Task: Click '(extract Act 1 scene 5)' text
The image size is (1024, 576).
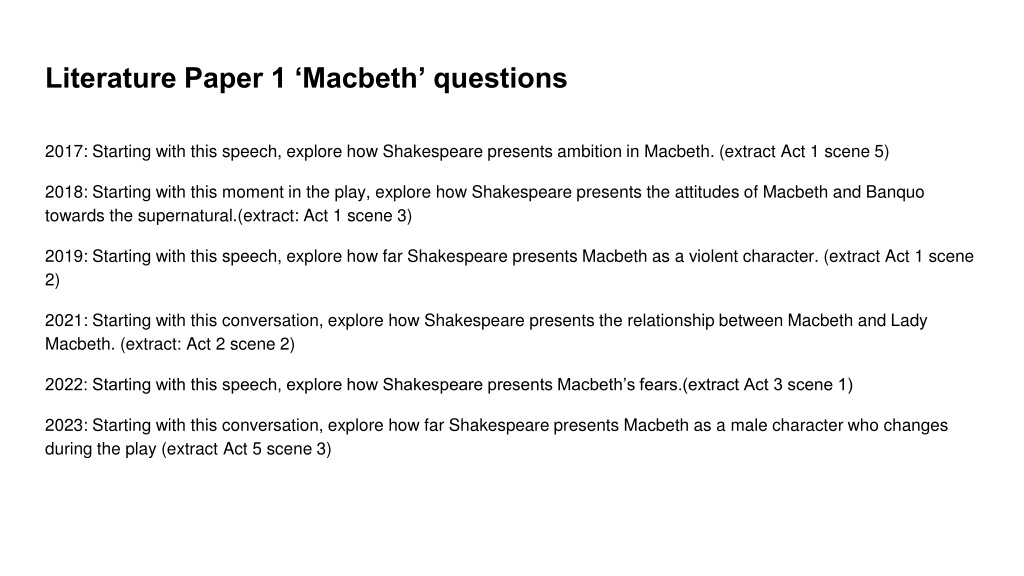Action: (x=804, y=152)
